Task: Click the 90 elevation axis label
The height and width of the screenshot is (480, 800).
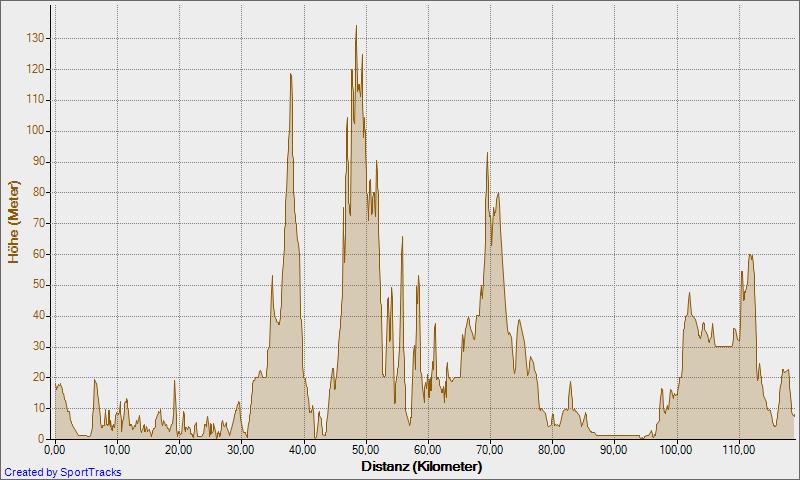Action: (x=38, y=162)
